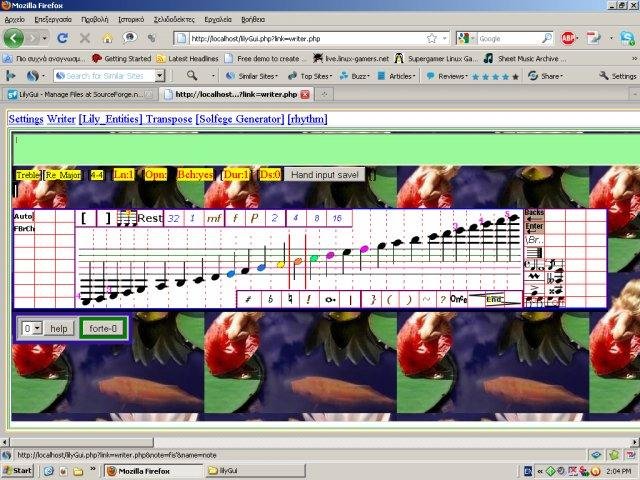Click the Enter arrow button
640x480 pixels.
(x=534, y=228)
